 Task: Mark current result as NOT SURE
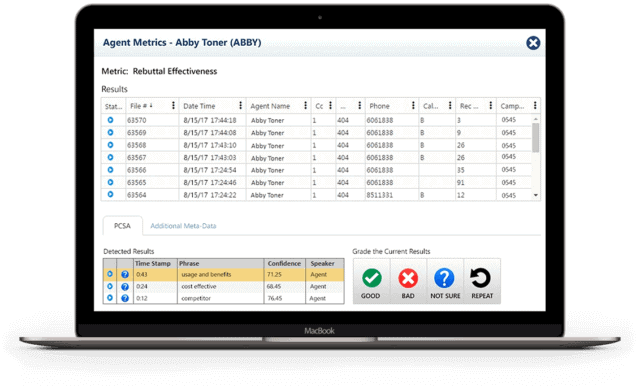pos(445,281)
